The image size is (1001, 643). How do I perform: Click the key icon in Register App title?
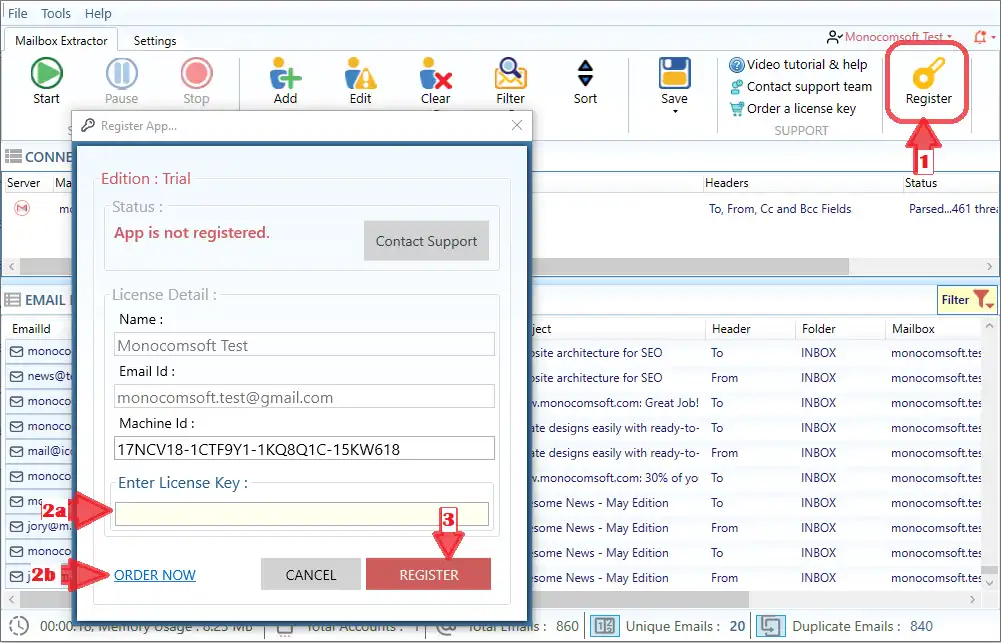pyautogui.click(x=87, y=125)
